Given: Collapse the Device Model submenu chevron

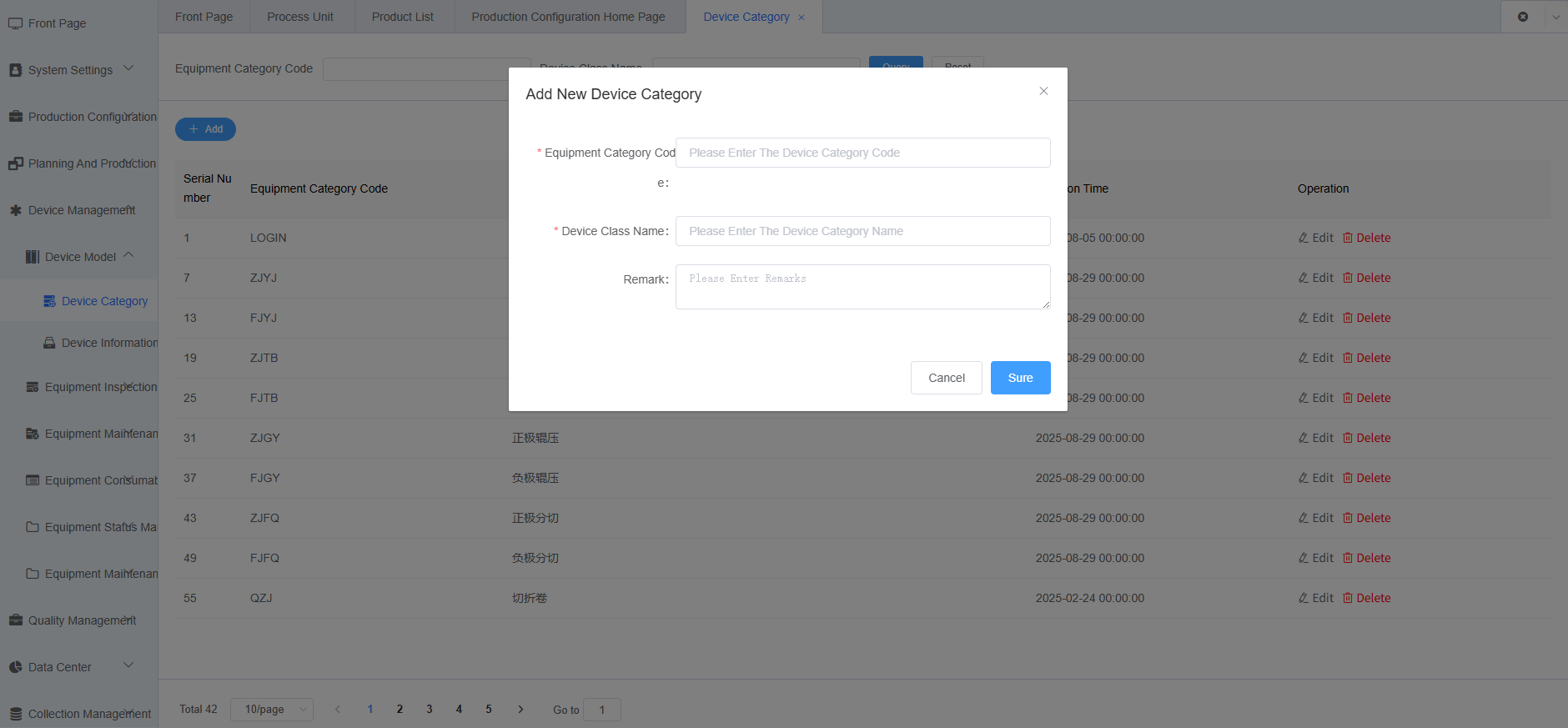Looking at the screenshot, I should pyautogui.click(x=128, y=255).
